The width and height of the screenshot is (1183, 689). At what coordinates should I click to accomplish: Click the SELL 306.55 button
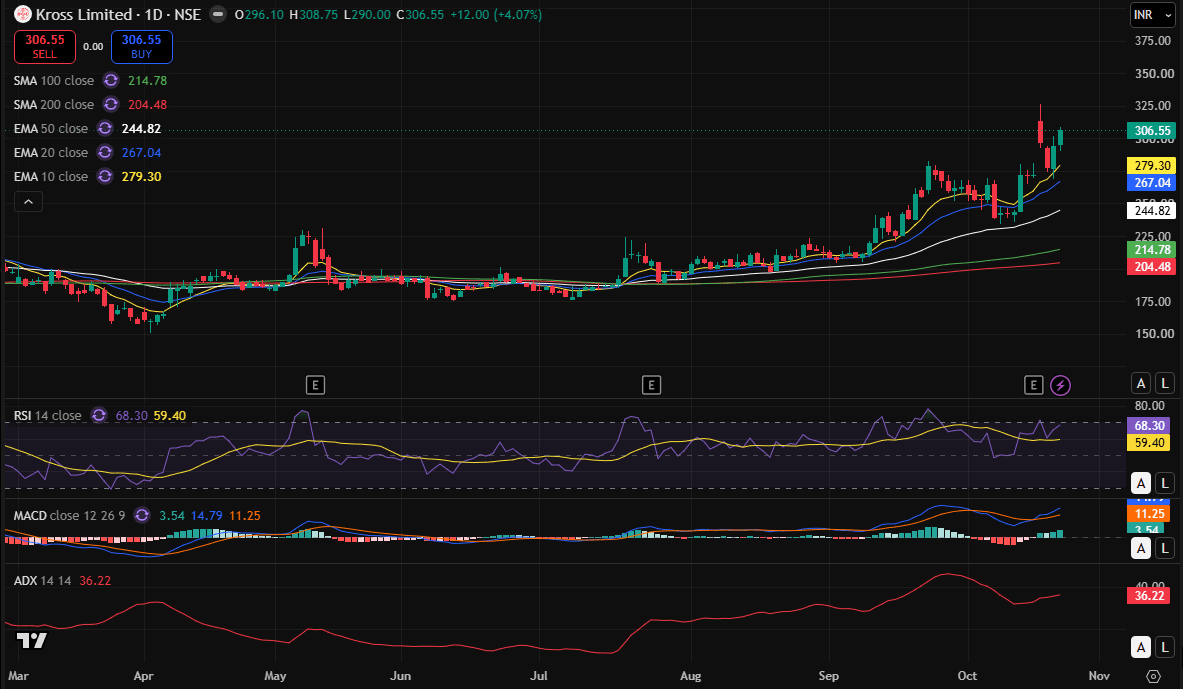45,47
